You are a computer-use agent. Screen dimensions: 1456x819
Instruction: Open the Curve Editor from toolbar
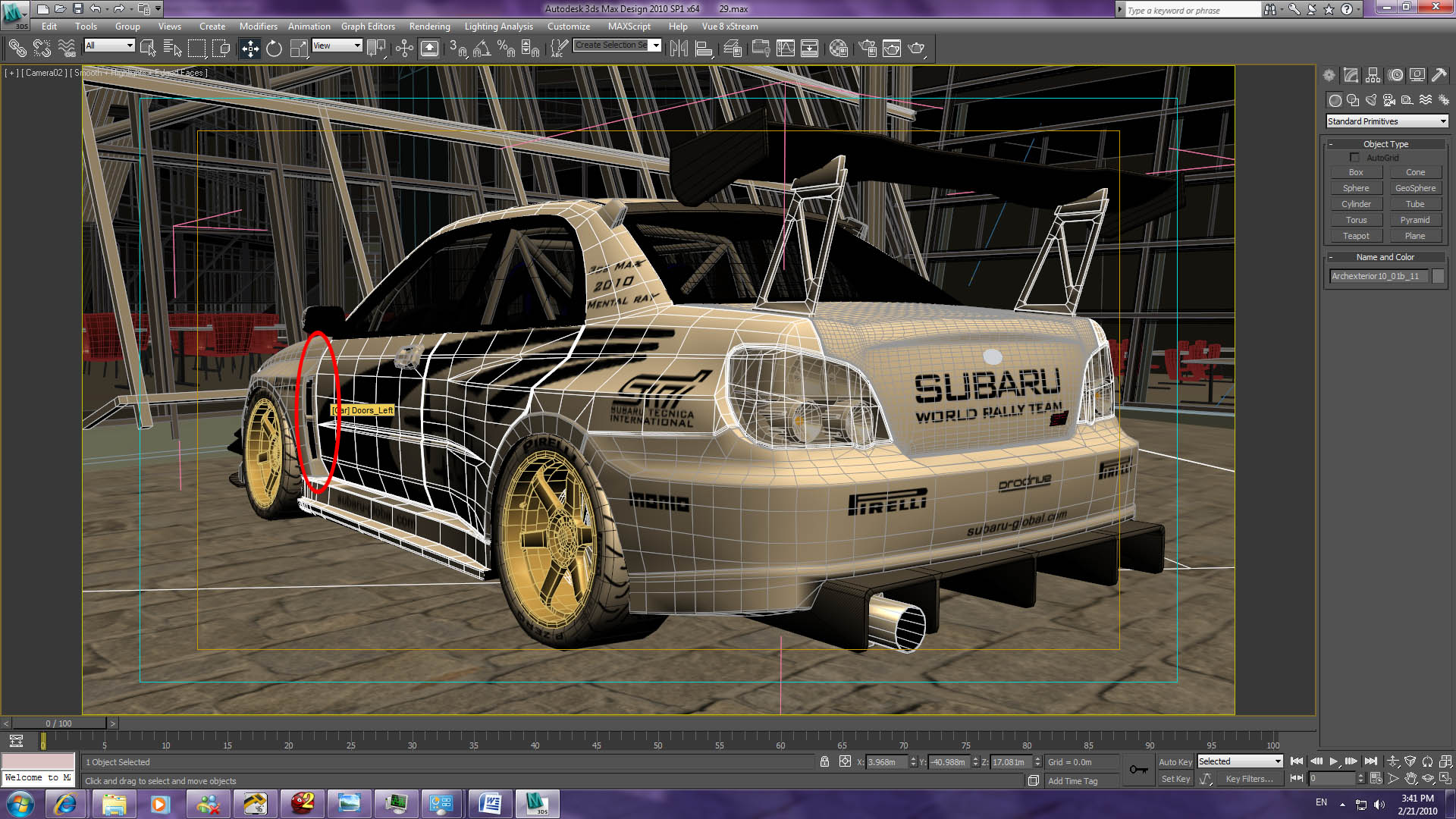click(x=786, y=49)
